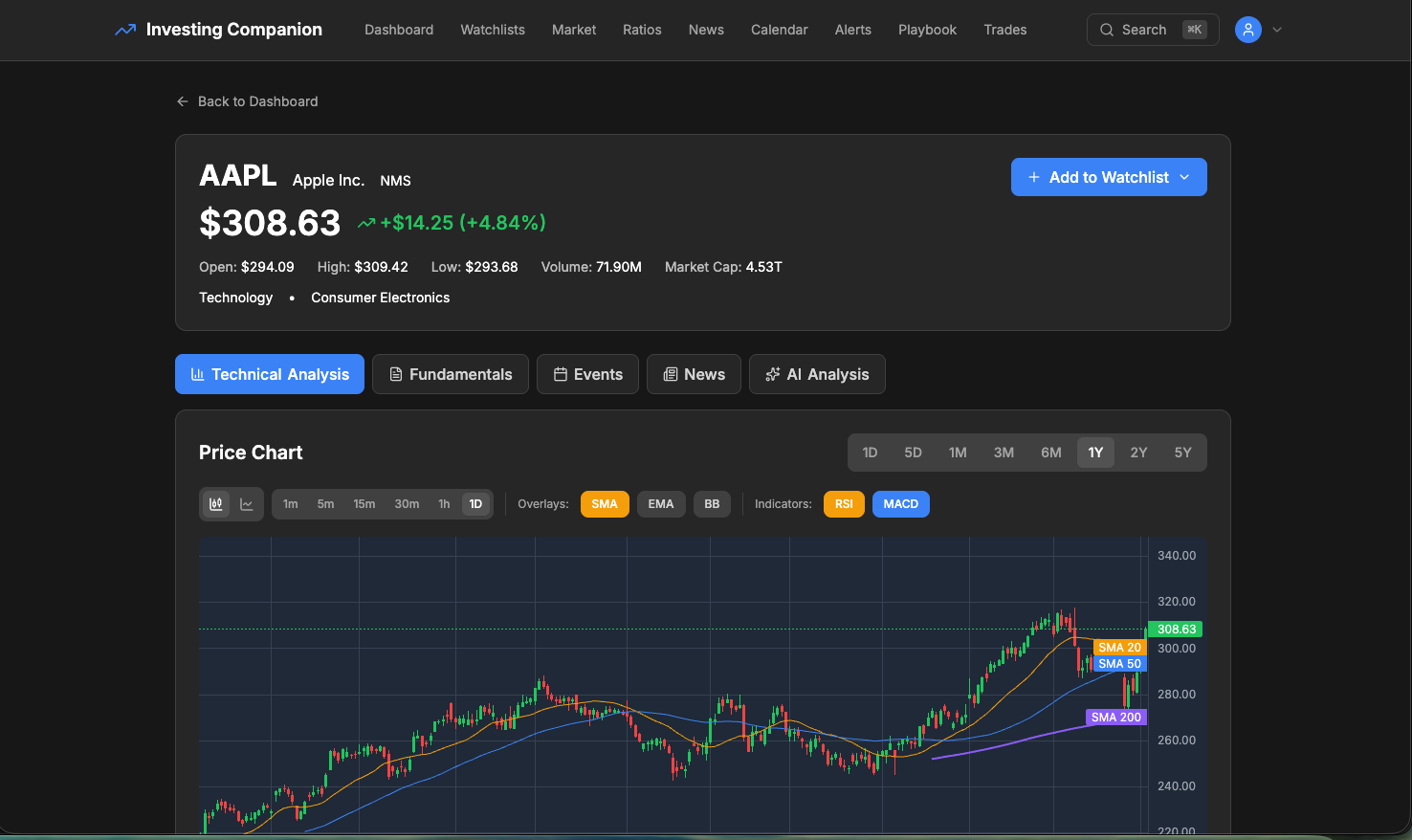The image size is (1412, 840).
Task: Toggle the SMA overlay
Action: (605, 504)
